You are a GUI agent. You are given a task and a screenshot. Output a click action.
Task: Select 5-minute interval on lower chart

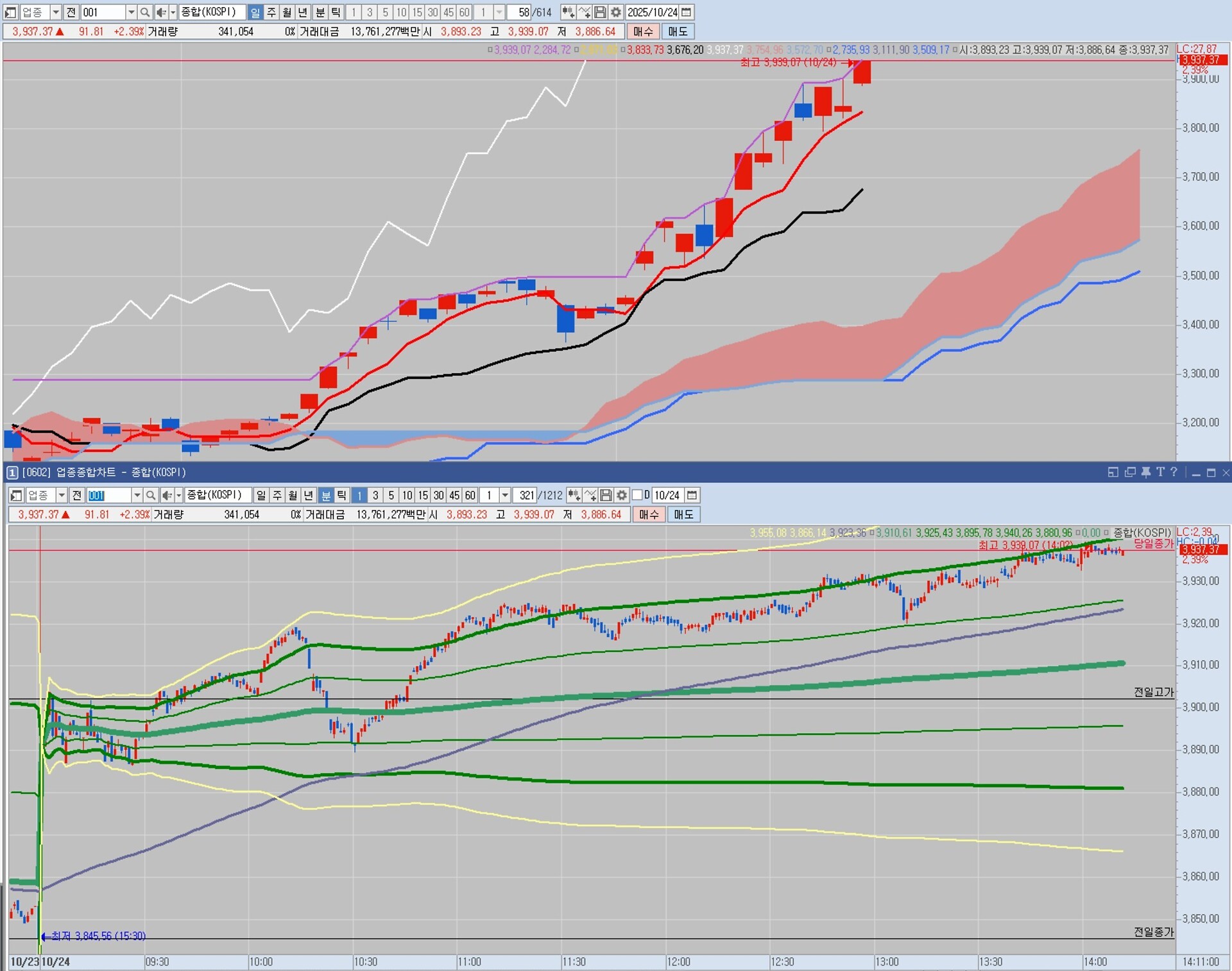[x=391, y=495]
